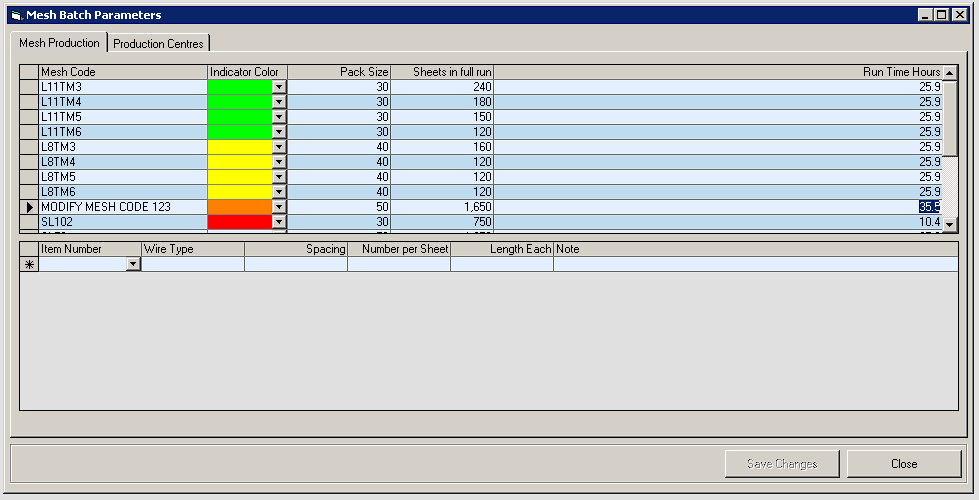The height and width of the screenshot is (500, 979).
Task: Click the Close button
Action: [x=903, y=464]
